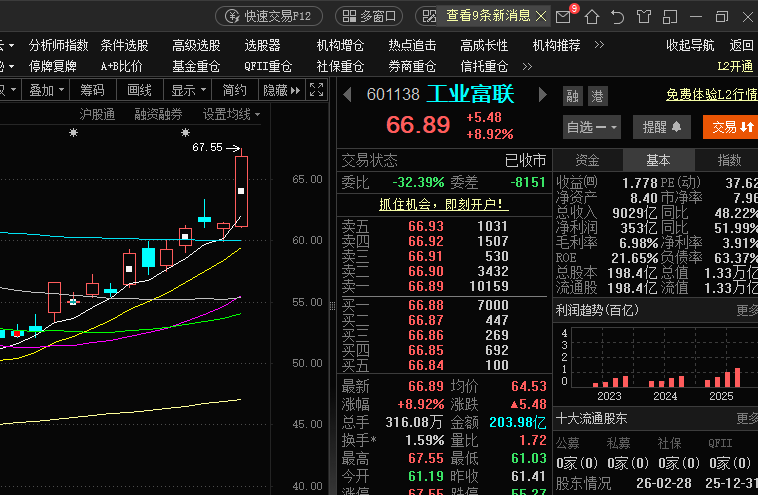Open the skin (shirt) icon in title bar

pos(643,17)
